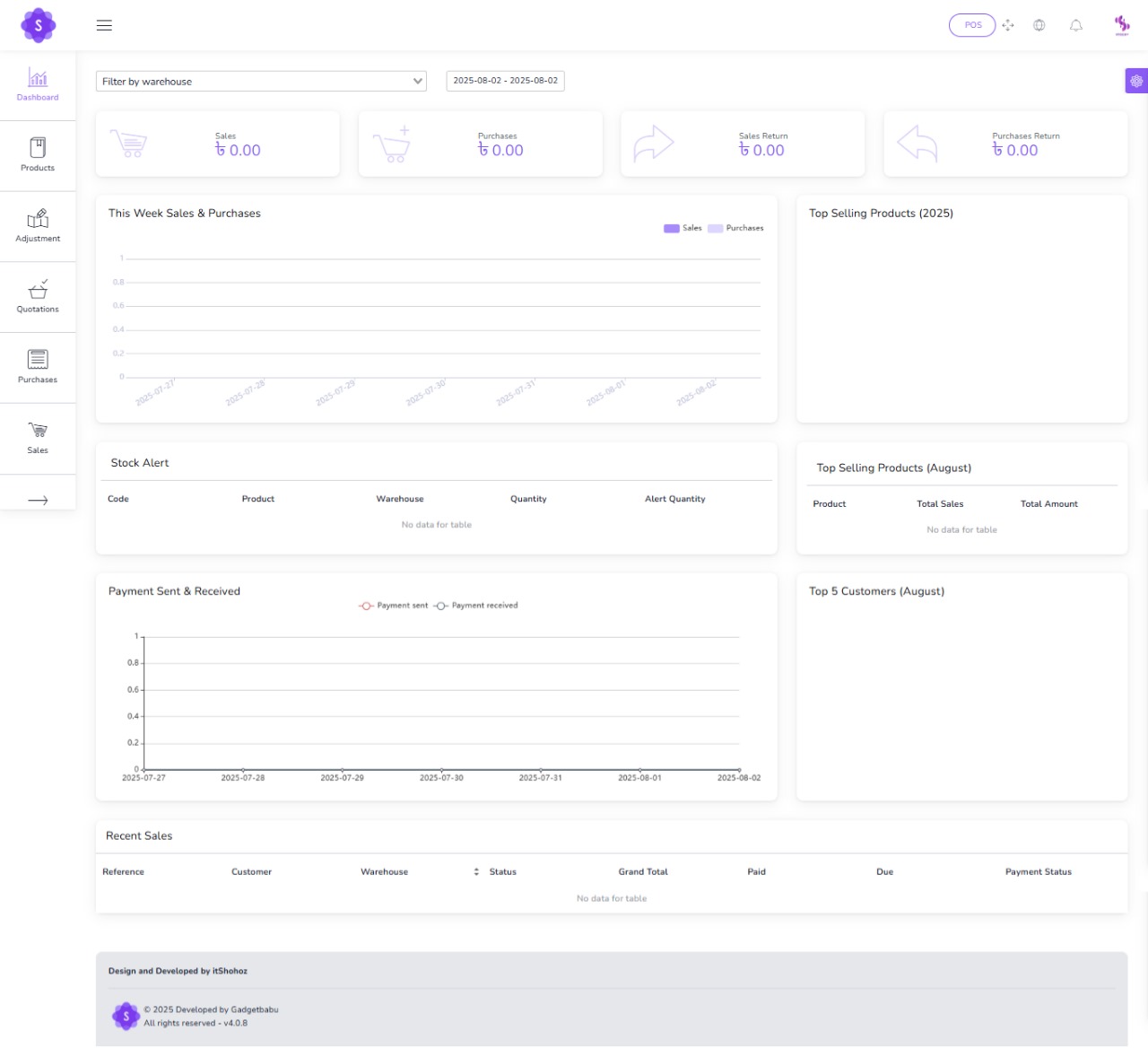
Task: Toggle Purchases series in chart legend
Action: click(x=735, y=229)
